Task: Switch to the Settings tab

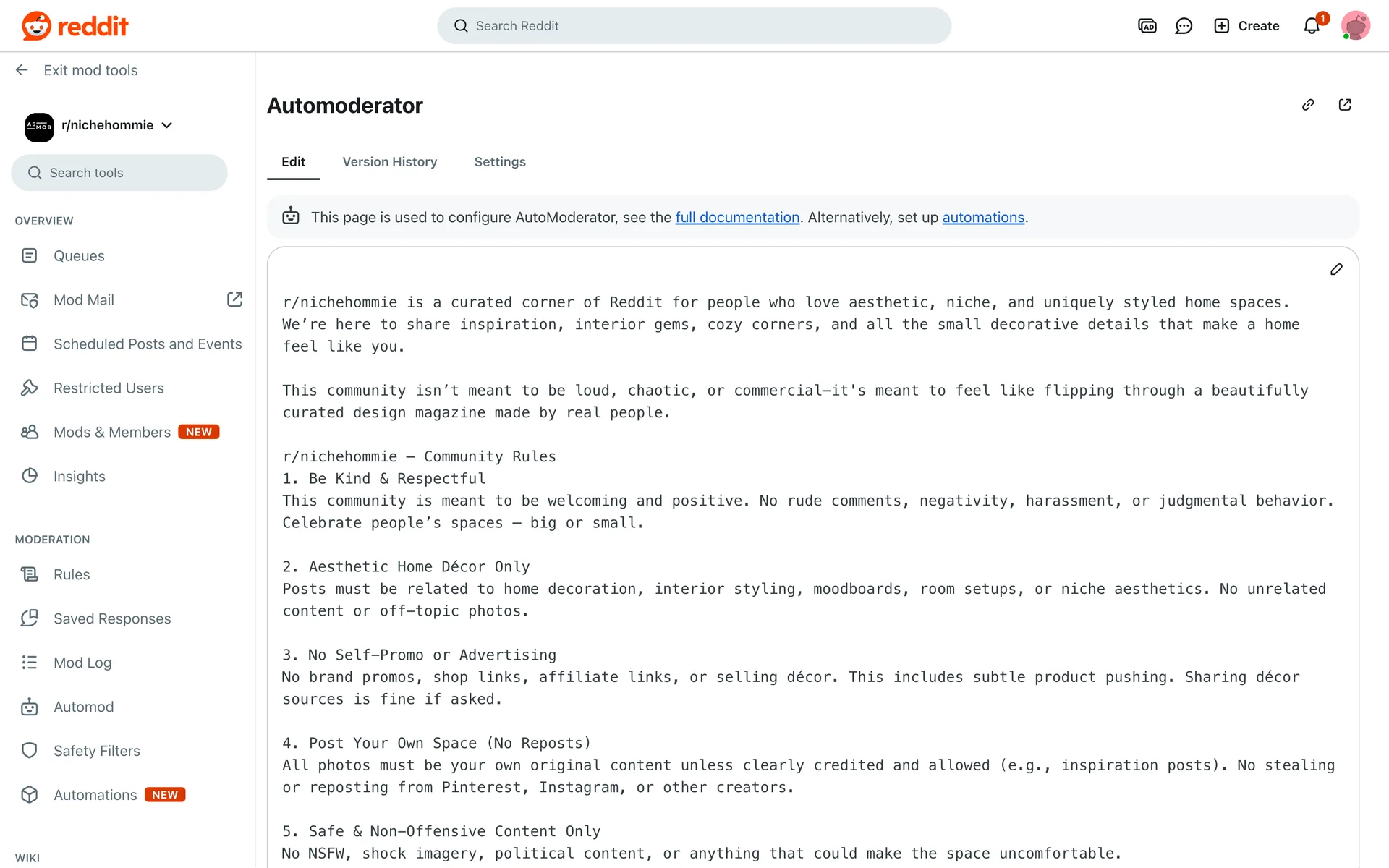Action: click(x=500, y=162)
